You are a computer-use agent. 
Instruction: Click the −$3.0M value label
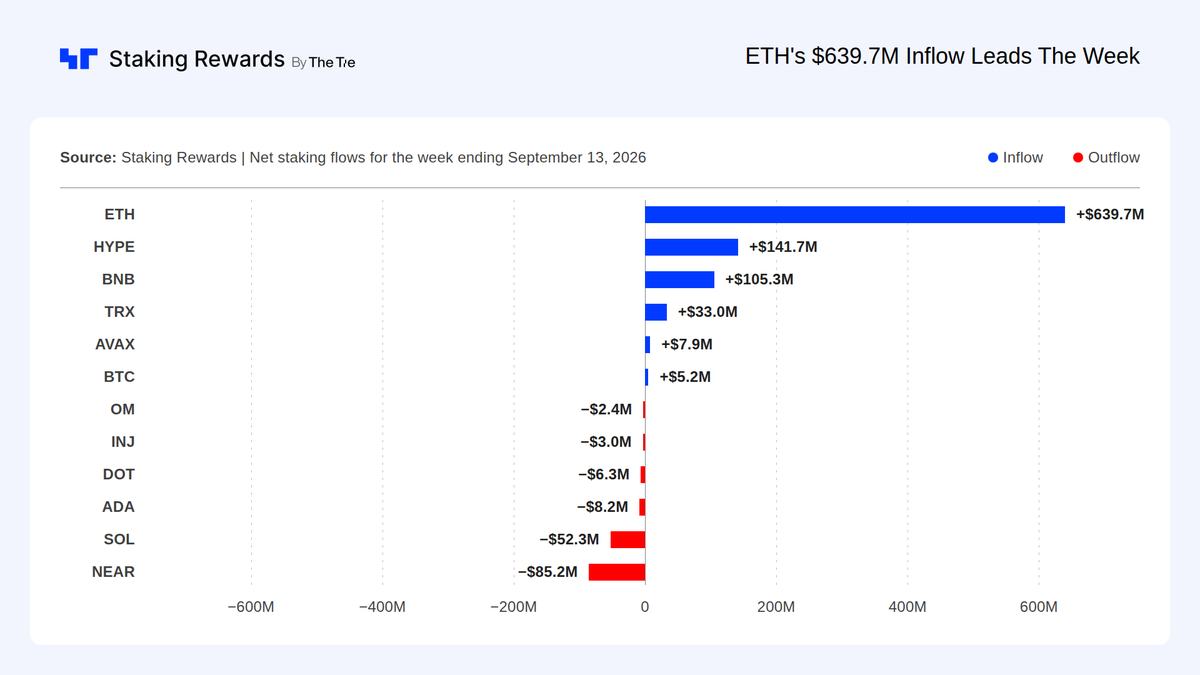coord(606,442)
